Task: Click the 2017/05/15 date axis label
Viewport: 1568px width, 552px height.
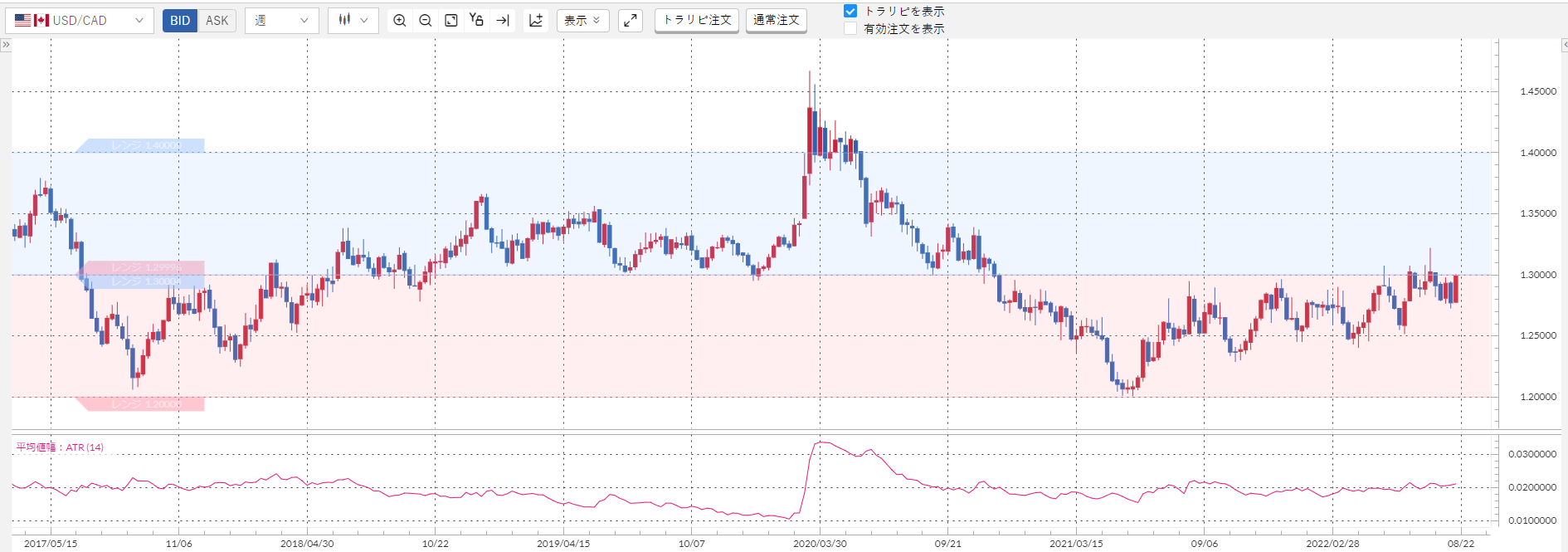Action: pyautogui.click(x=51, y=545)
